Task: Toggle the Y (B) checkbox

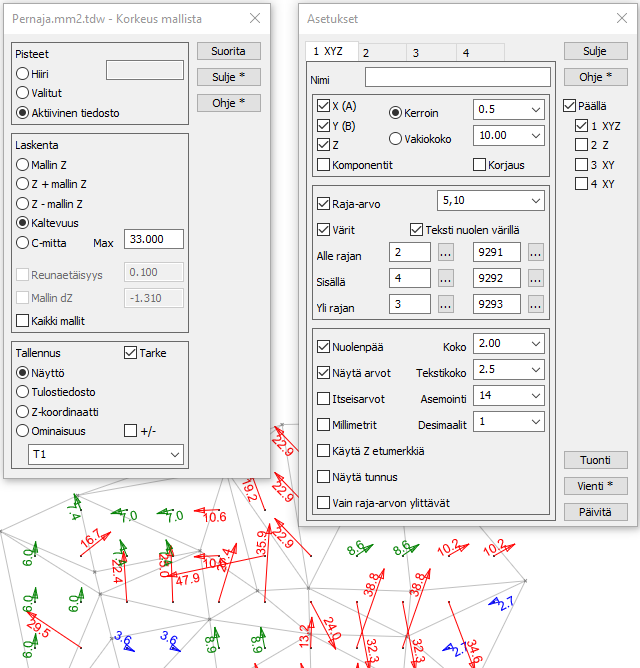Action: [323, 126]
